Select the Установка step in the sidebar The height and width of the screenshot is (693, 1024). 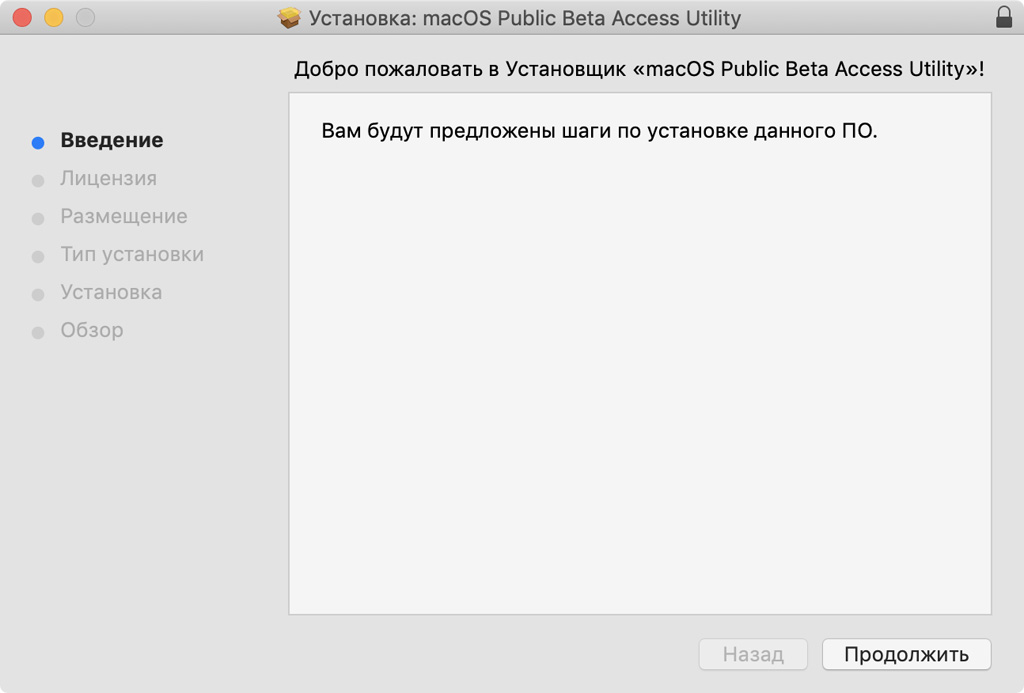click(111, 292)
